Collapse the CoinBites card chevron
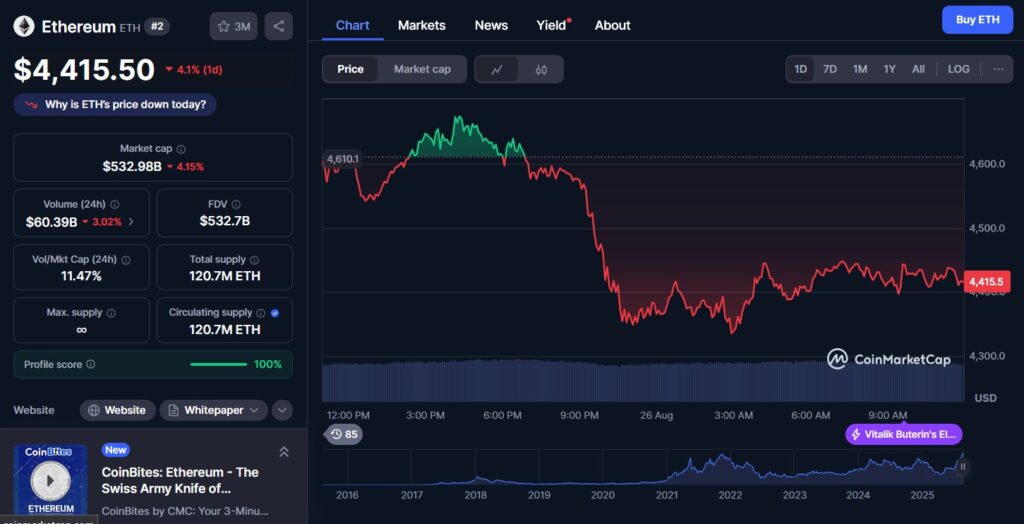1024x524 pixels. (x=284, y=451)
